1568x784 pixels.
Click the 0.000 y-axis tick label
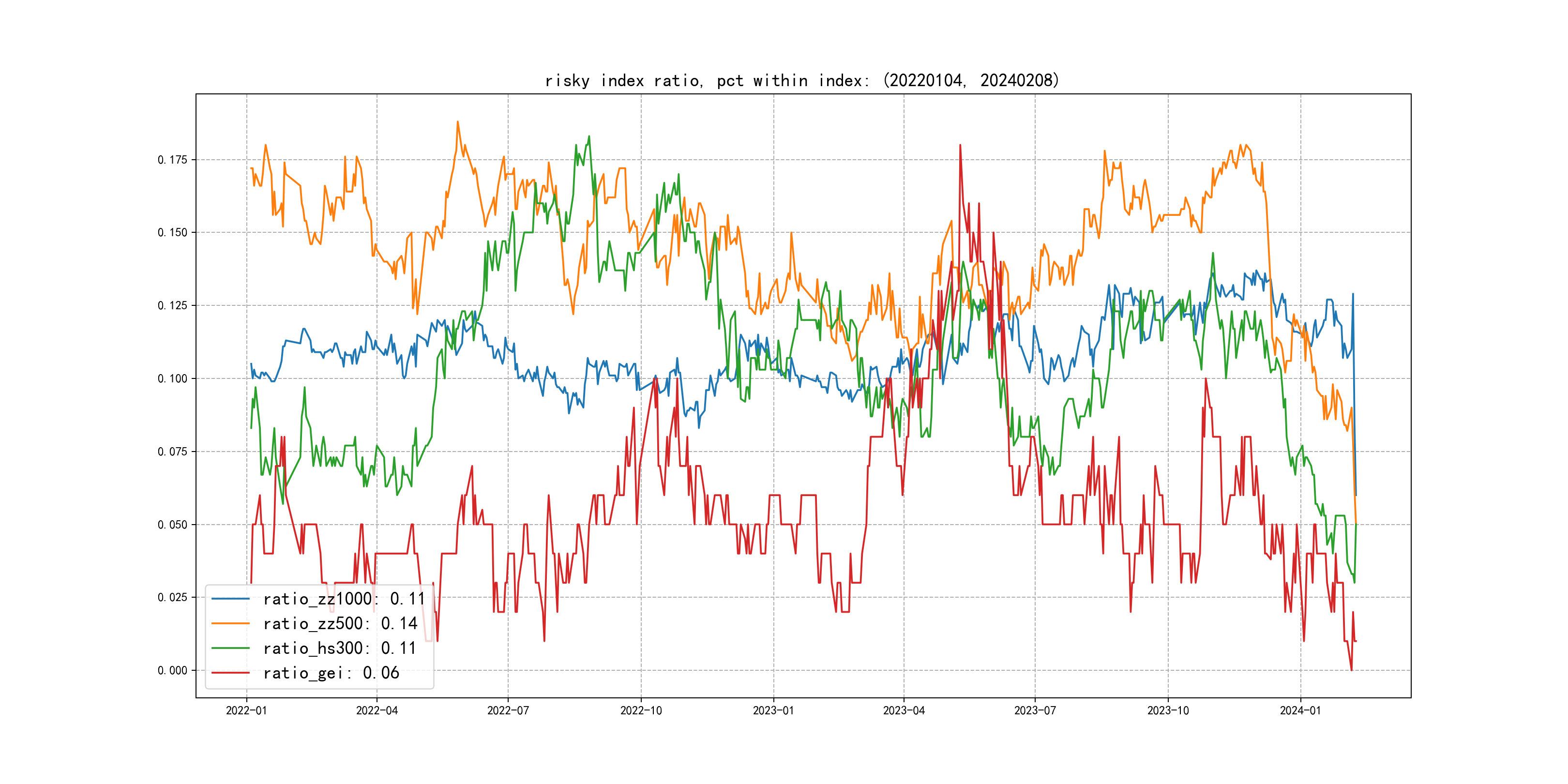click(x=172, y=670)
